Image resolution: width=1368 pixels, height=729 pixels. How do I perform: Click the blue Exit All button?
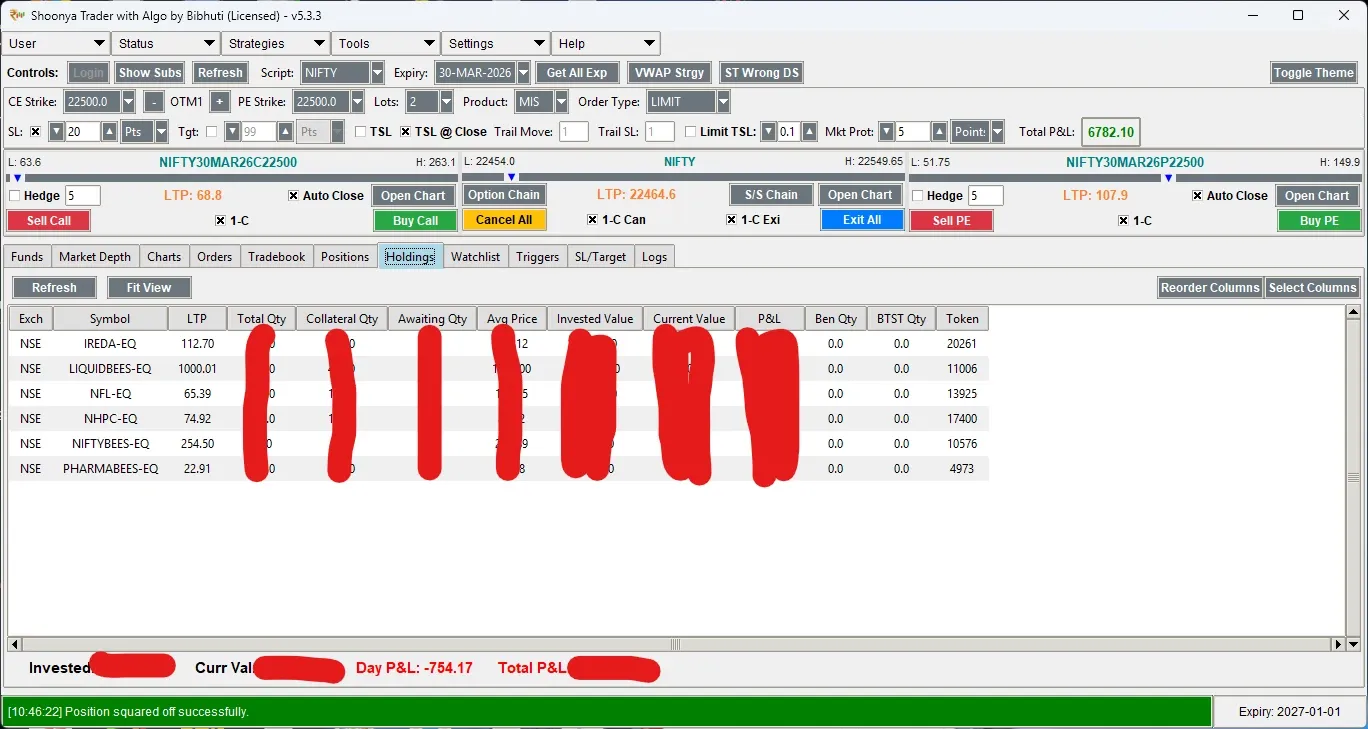tap(862, 220)
